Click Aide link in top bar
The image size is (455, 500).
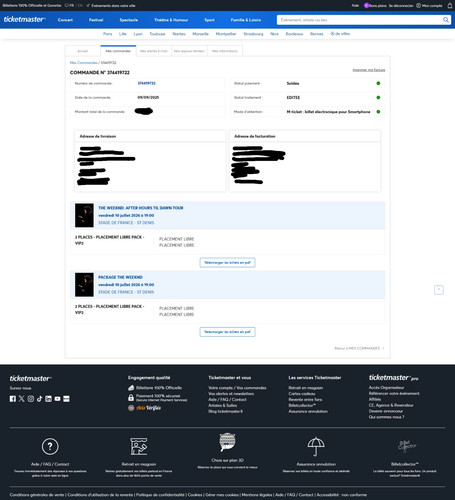point(355,6)
